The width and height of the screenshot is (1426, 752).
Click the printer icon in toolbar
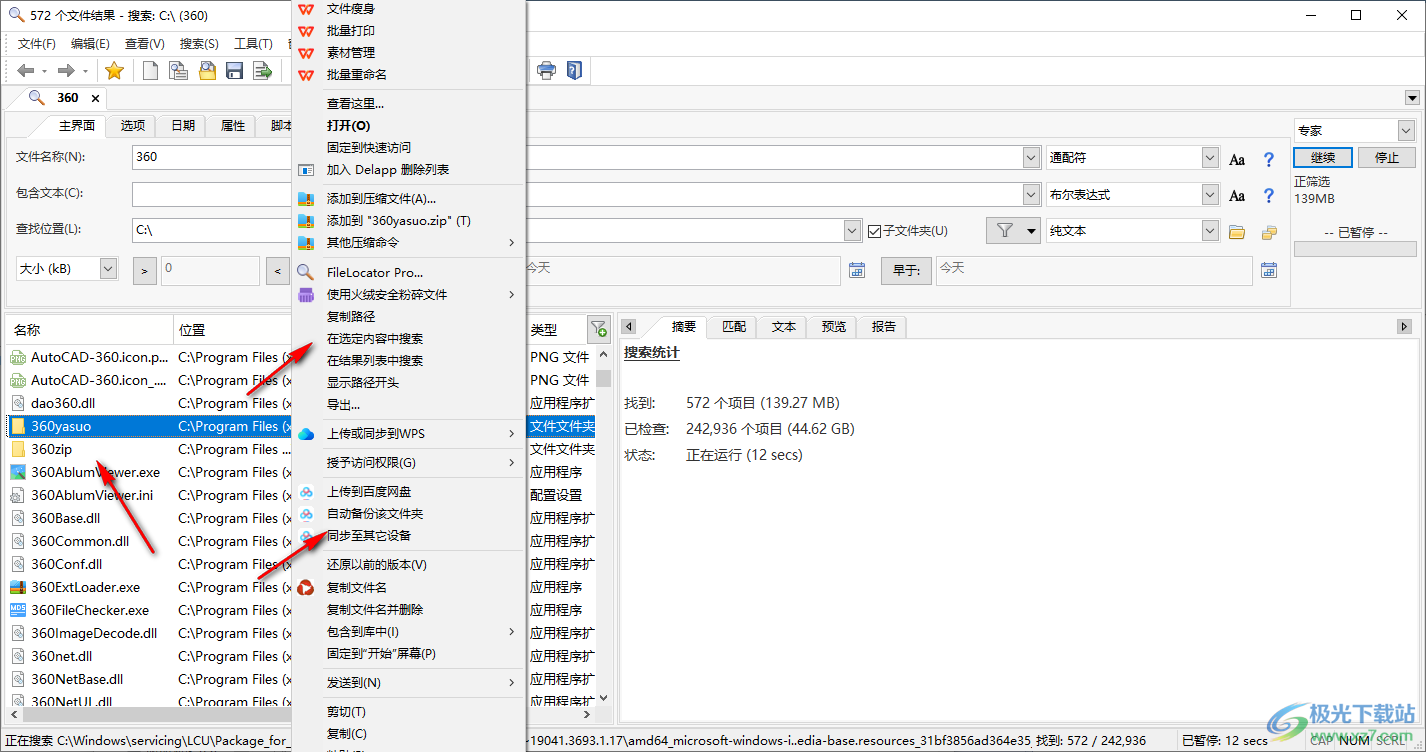click(x=546, y=70)
